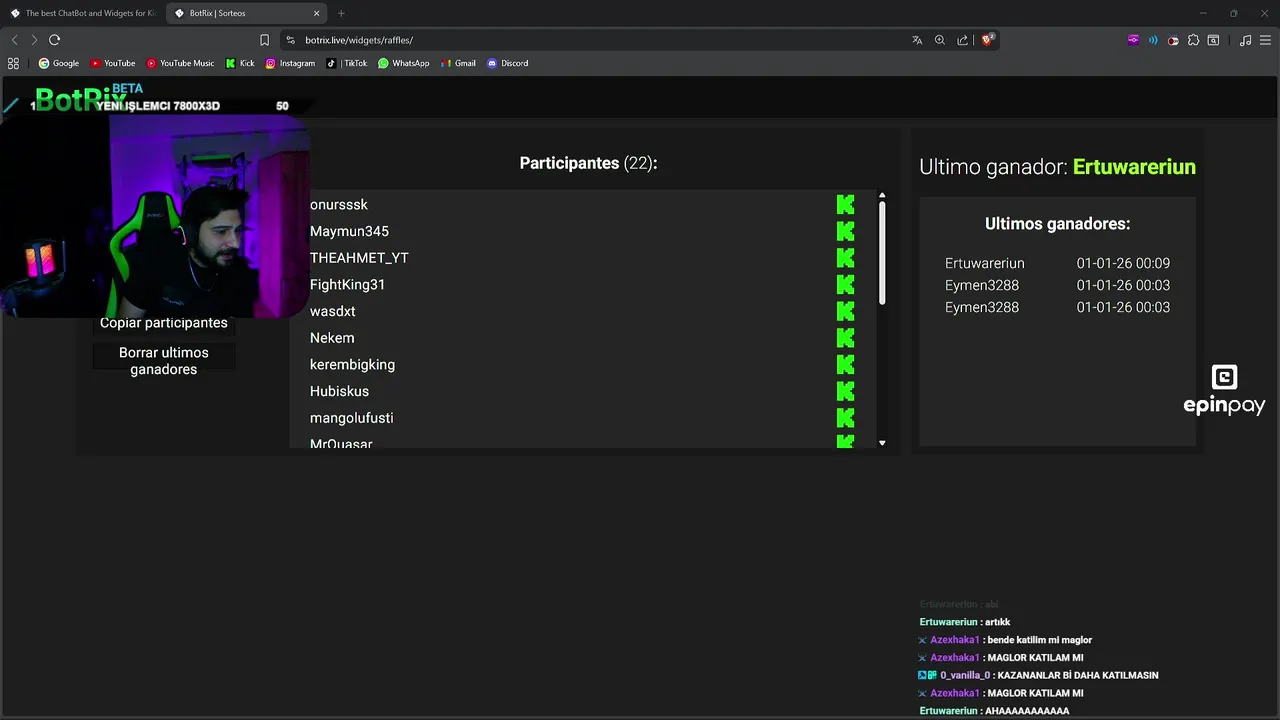Open site settings icon in address bar
Screen dimensions: 1280x720
coord(290,40)
